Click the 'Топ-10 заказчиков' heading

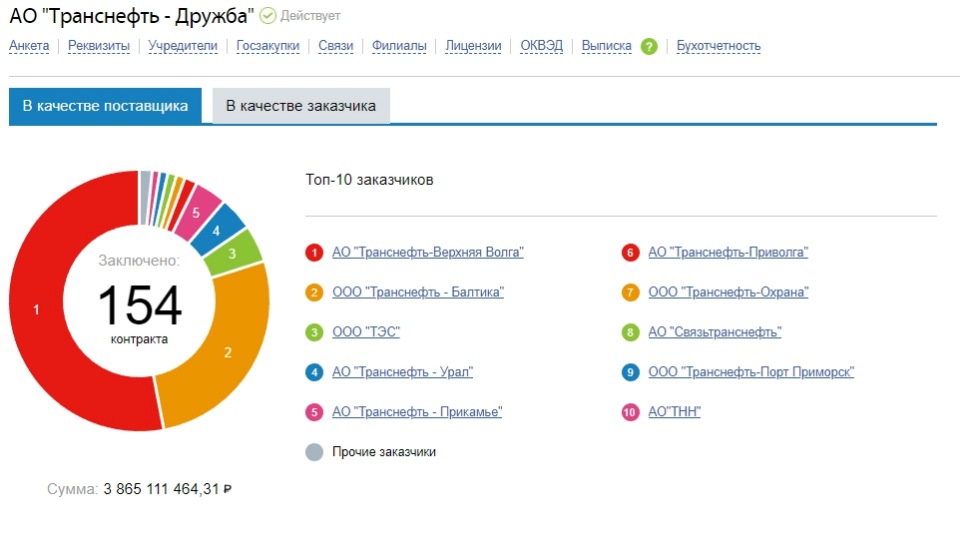pos(369,180)
